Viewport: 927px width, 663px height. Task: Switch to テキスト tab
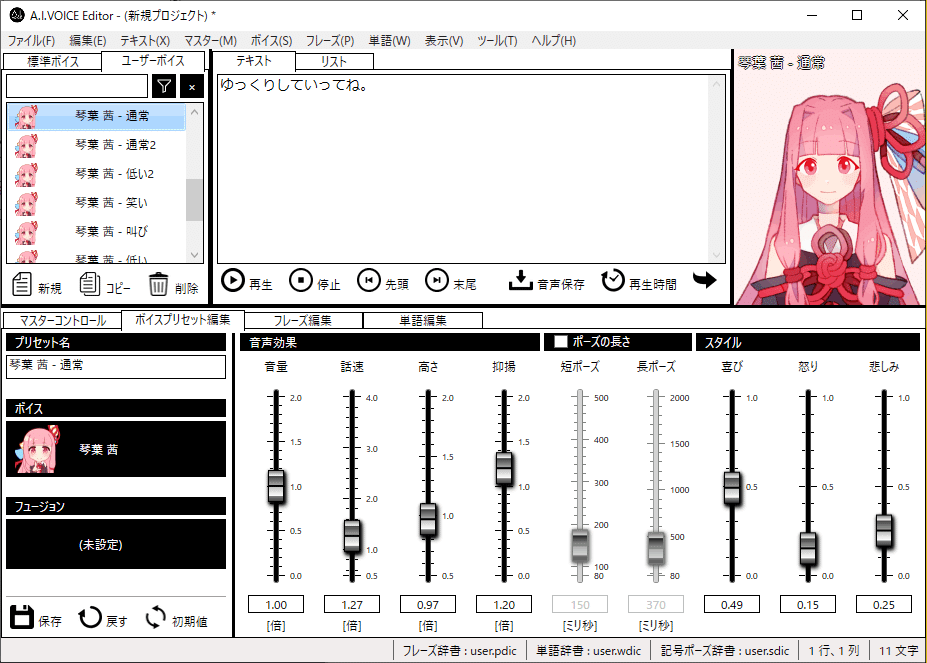tap(254, 61)
